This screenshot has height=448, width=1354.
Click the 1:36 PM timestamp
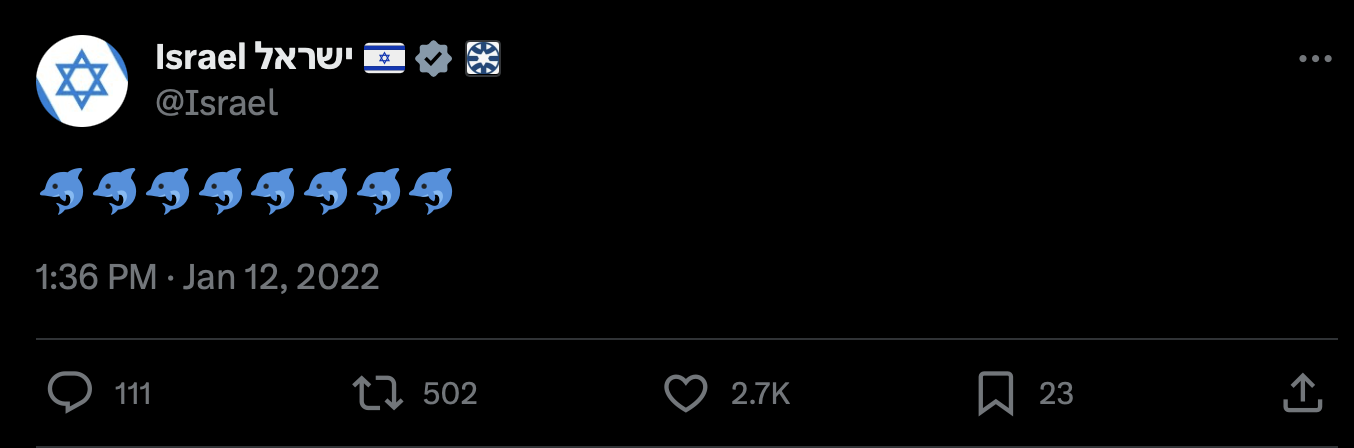pyautogui.click(x=96, y=277)
